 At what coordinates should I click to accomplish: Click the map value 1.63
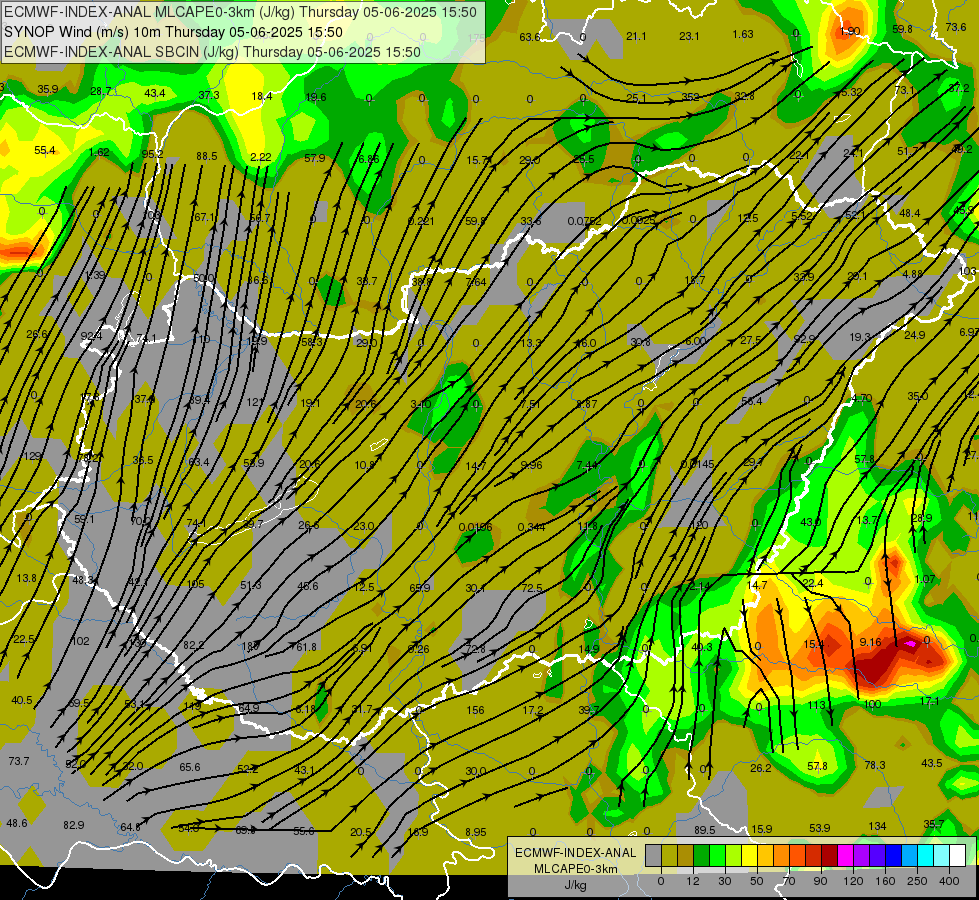point(743,34)
